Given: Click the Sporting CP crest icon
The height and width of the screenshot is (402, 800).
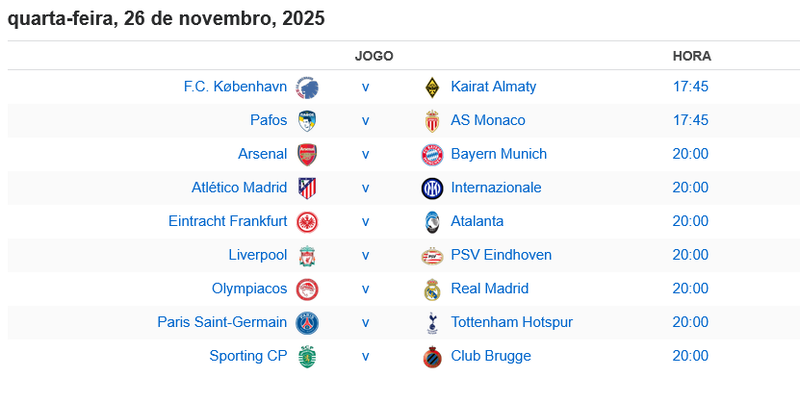Looking at the screenshot, I should [x=307, y=356].
